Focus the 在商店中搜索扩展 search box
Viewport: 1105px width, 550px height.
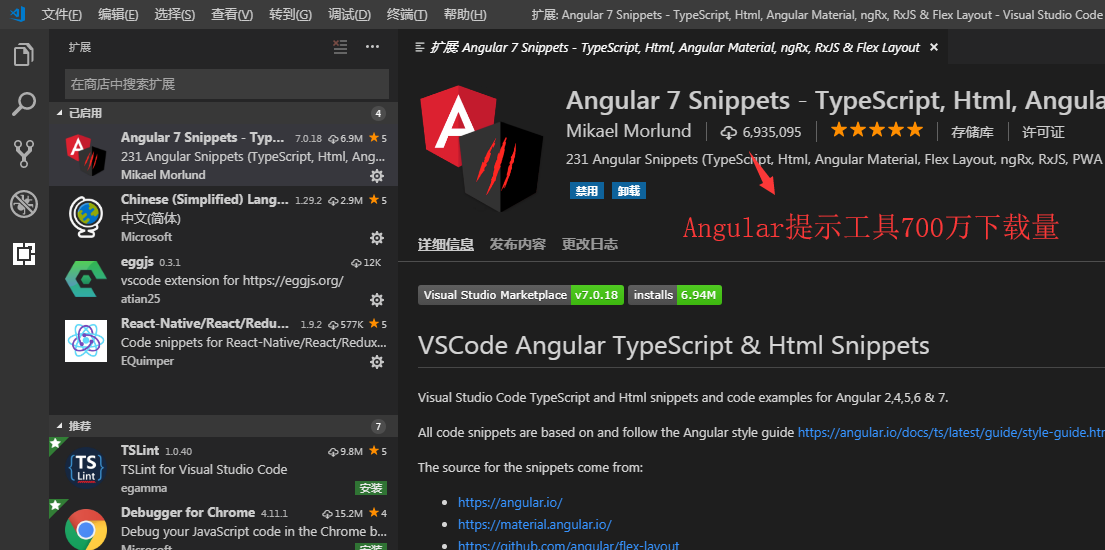227,84
